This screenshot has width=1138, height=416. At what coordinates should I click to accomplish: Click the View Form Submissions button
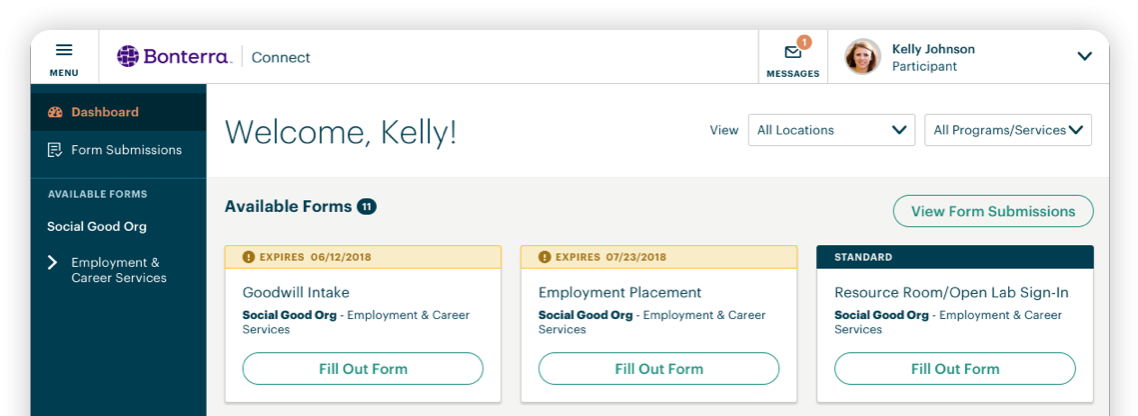tap(993, 211)
